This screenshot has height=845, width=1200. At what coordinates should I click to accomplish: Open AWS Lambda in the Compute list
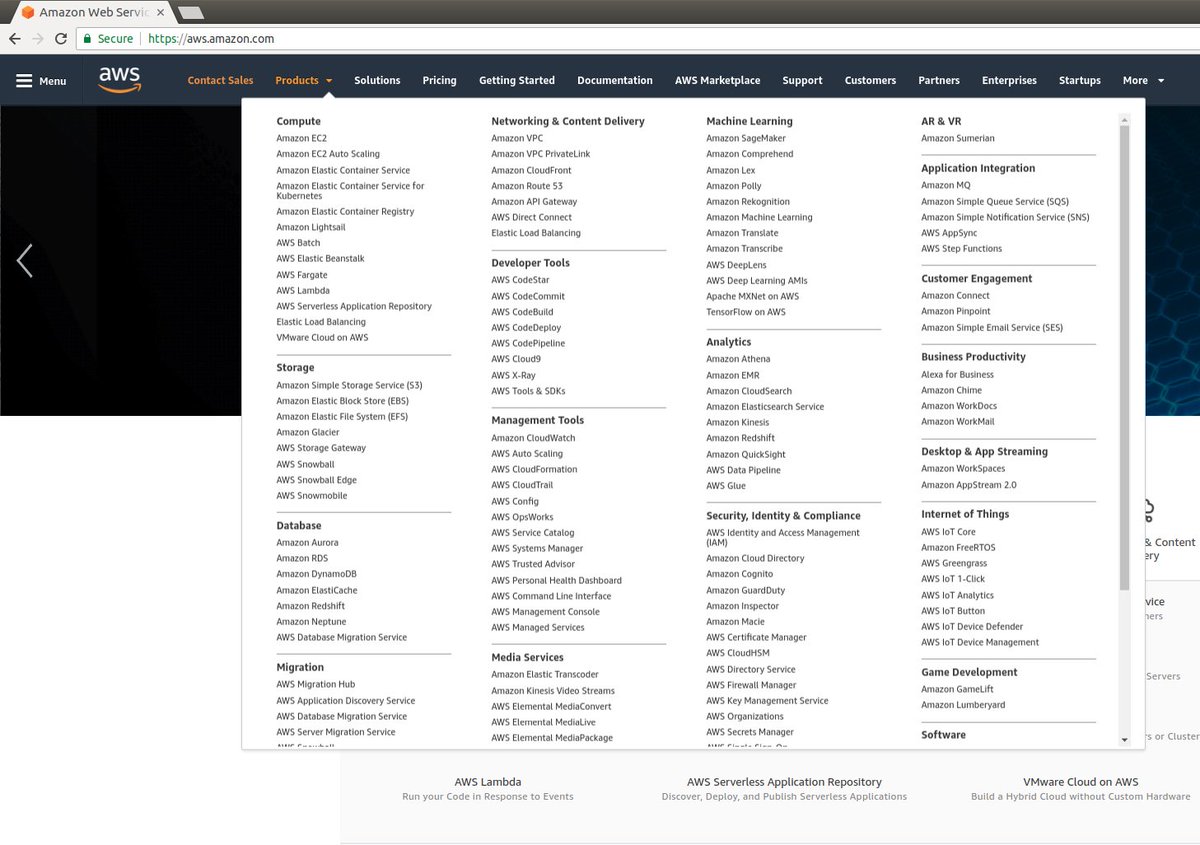(x=303, y=290)
